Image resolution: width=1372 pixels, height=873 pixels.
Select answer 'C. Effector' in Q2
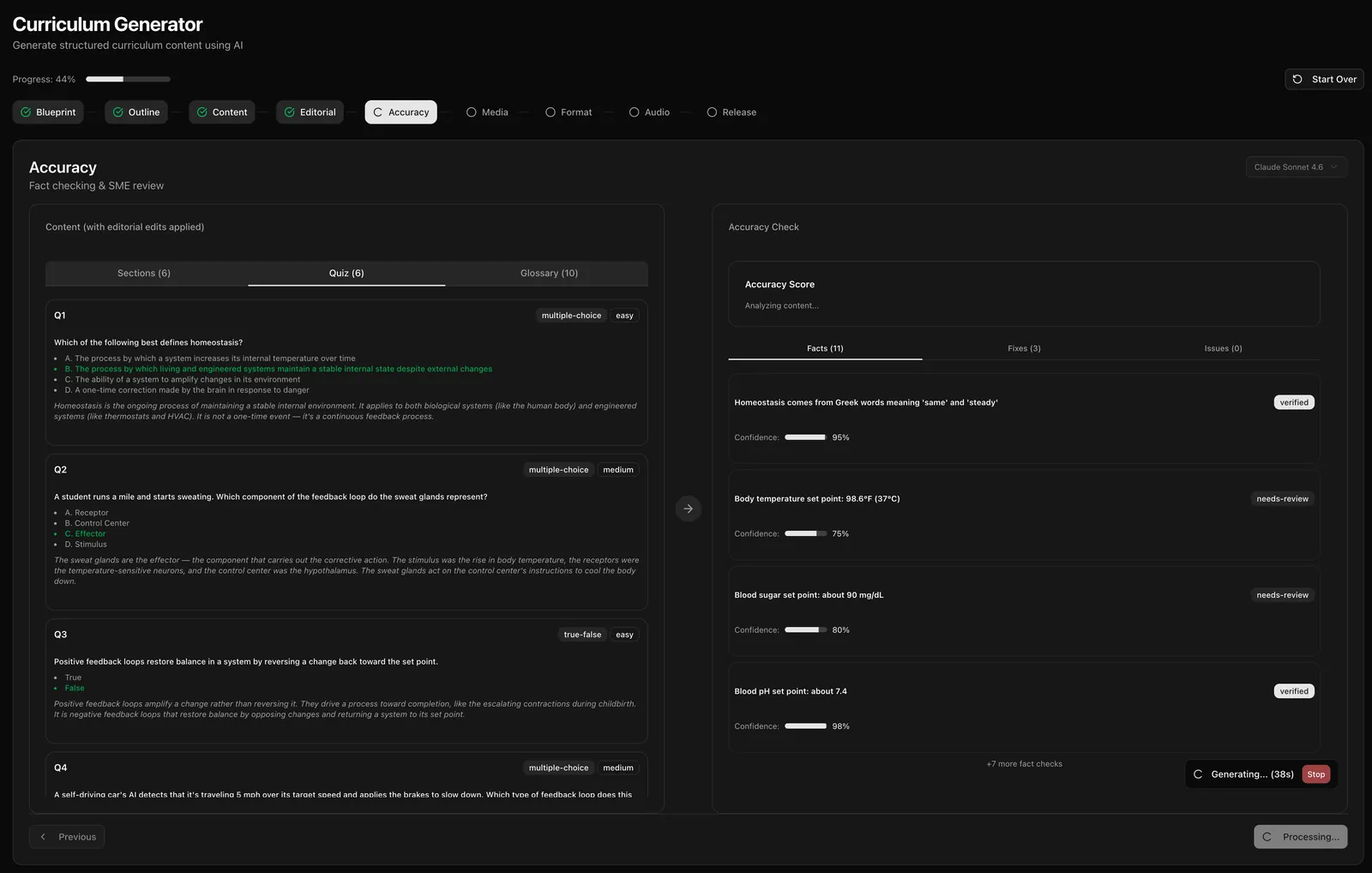point(85,533)
